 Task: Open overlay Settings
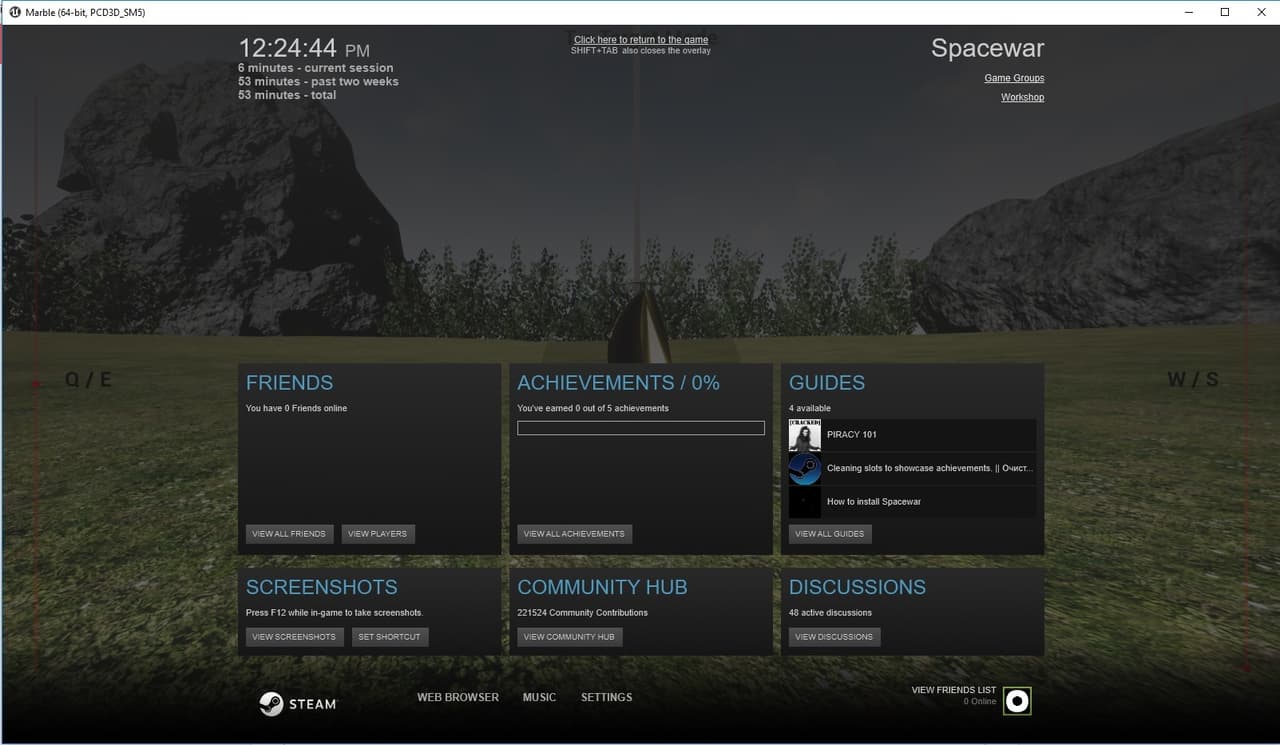coord(607,697)
